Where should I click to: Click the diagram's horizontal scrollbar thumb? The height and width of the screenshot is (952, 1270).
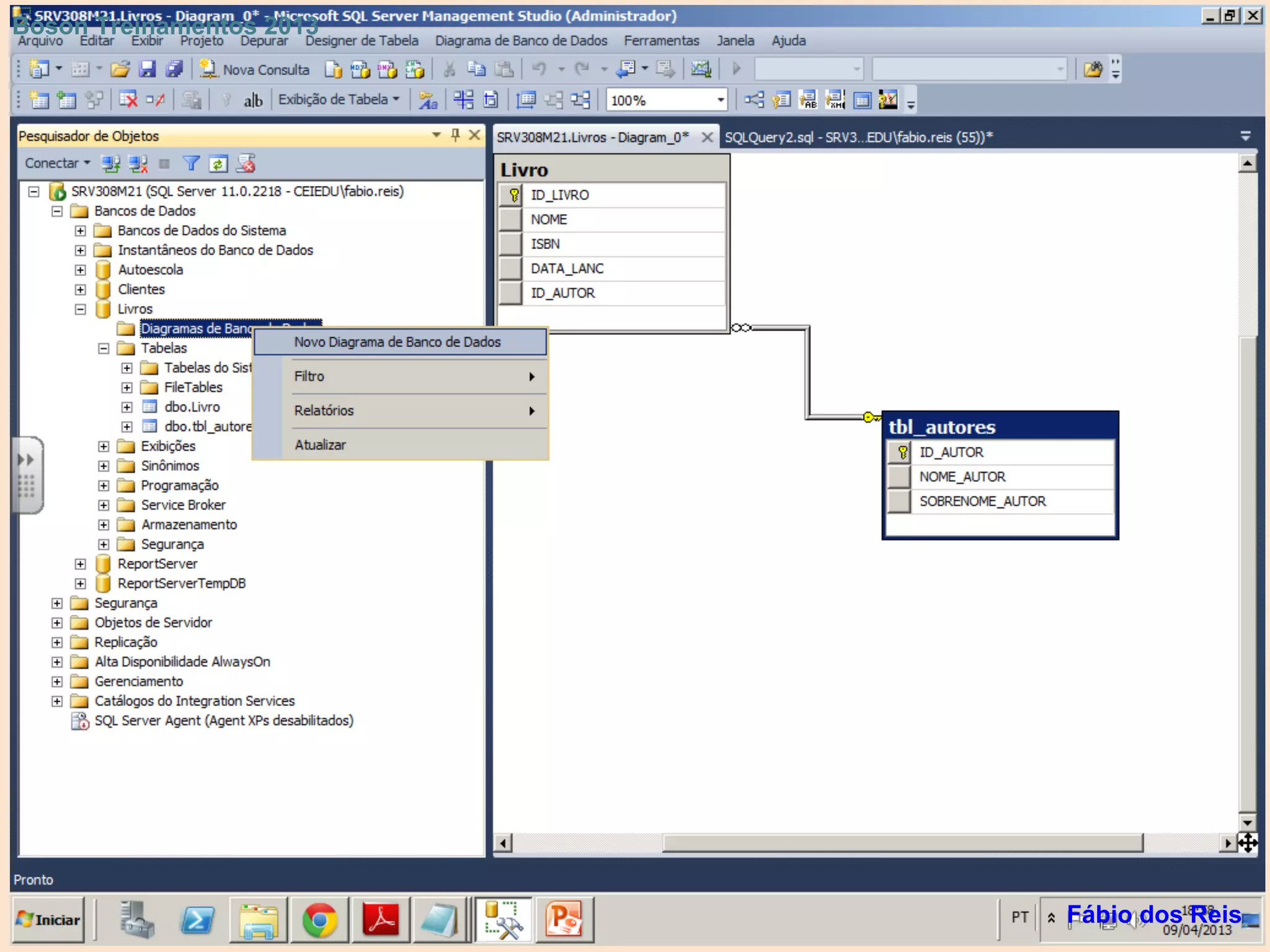pos(902,843)
